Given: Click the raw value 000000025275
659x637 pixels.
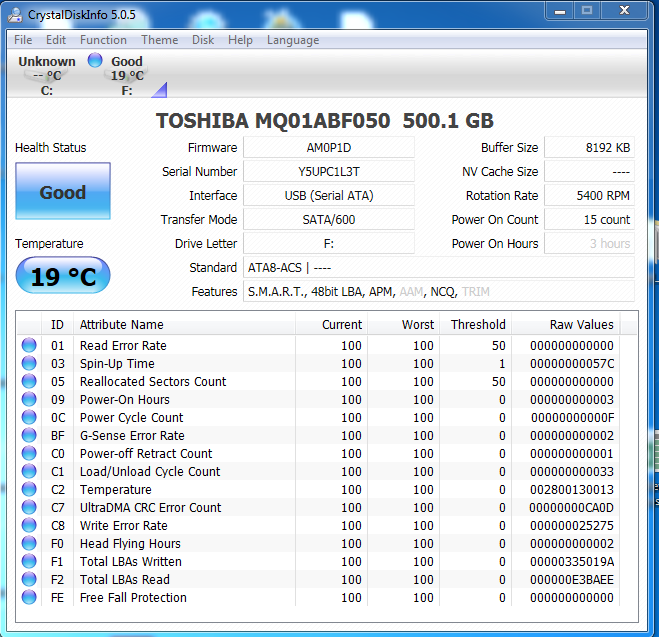Looking at the screenshot, I should click(x=572, y=526).
